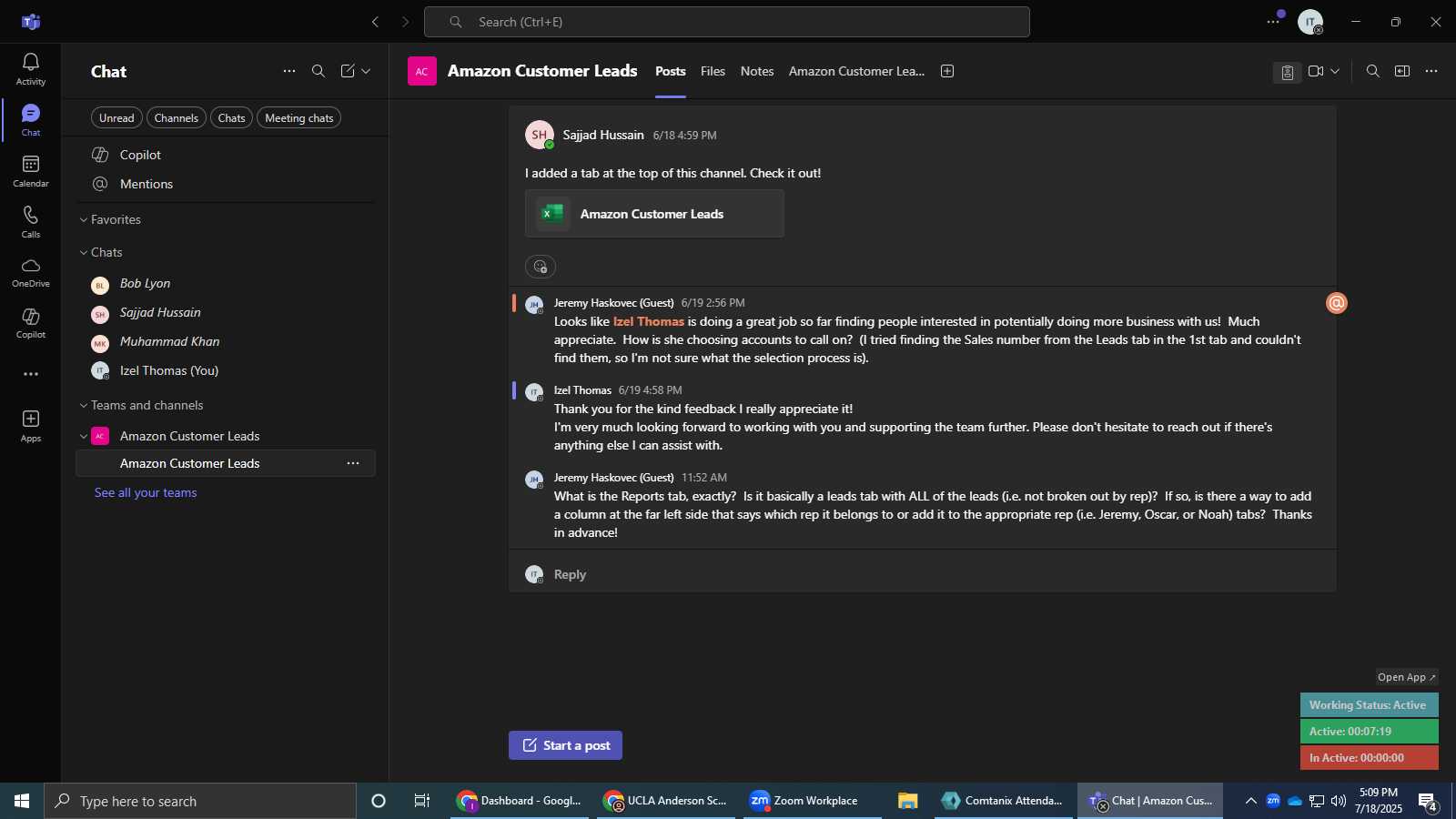Open Sajjad Hussain's avatar in the post
Viewport: 1456px width, 819px height.
(540, 135)
